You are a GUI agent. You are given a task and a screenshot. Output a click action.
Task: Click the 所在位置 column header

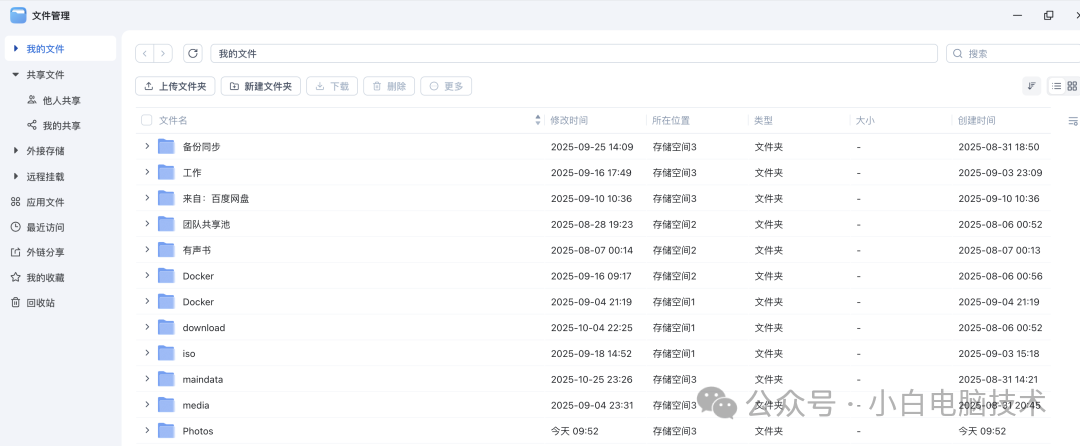[671, 120]
